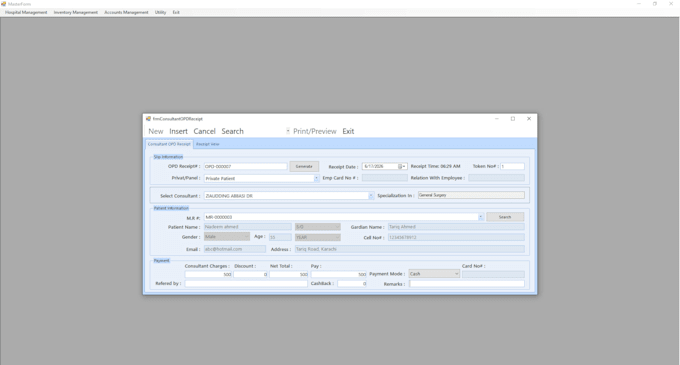Switch to the Receipt View tab
This screenshot has height=365, width=680.
pyautogui.click(x=208, y=144)
